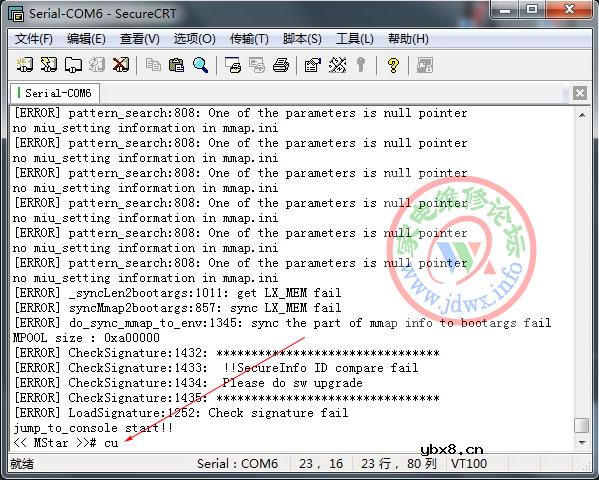Click the Connect toolbar icon
The image size is (599, 480).
[25, 65]
